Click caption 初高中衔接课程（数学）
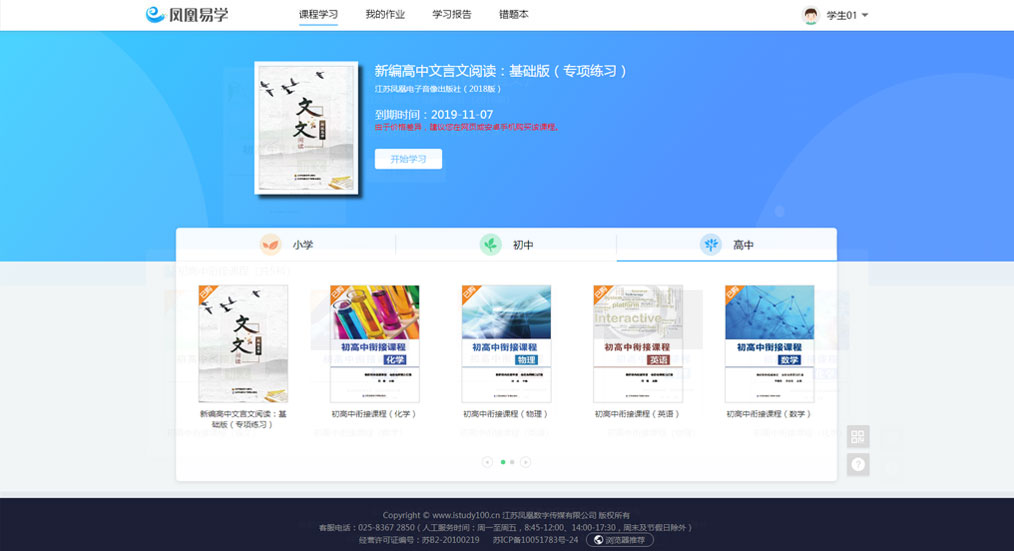Screen dimensions: 1014x551 [770, 414]
